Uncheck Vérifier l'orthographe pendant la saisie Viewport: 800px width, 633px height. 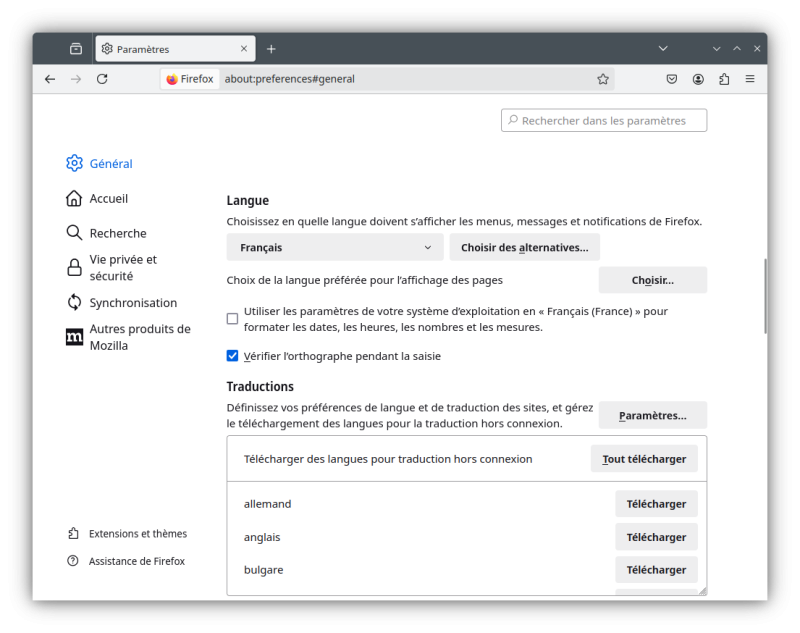(x=232, y=356)
